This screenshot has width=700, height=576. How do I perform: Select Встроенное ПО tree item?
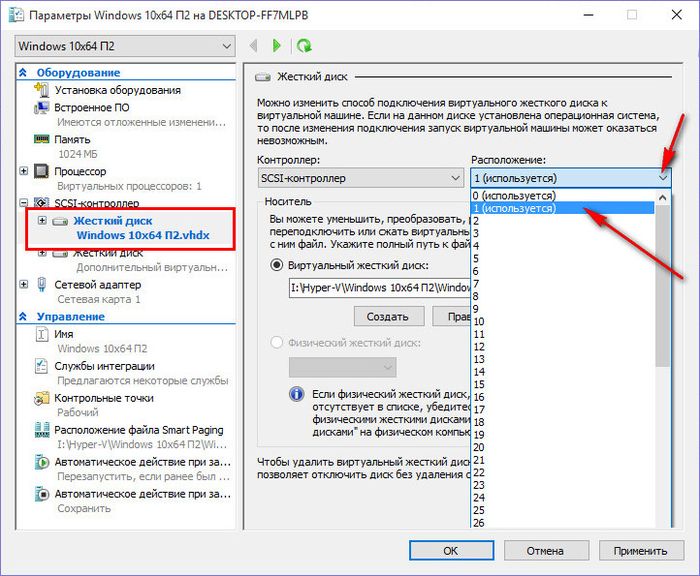click(x=92, y=108)
